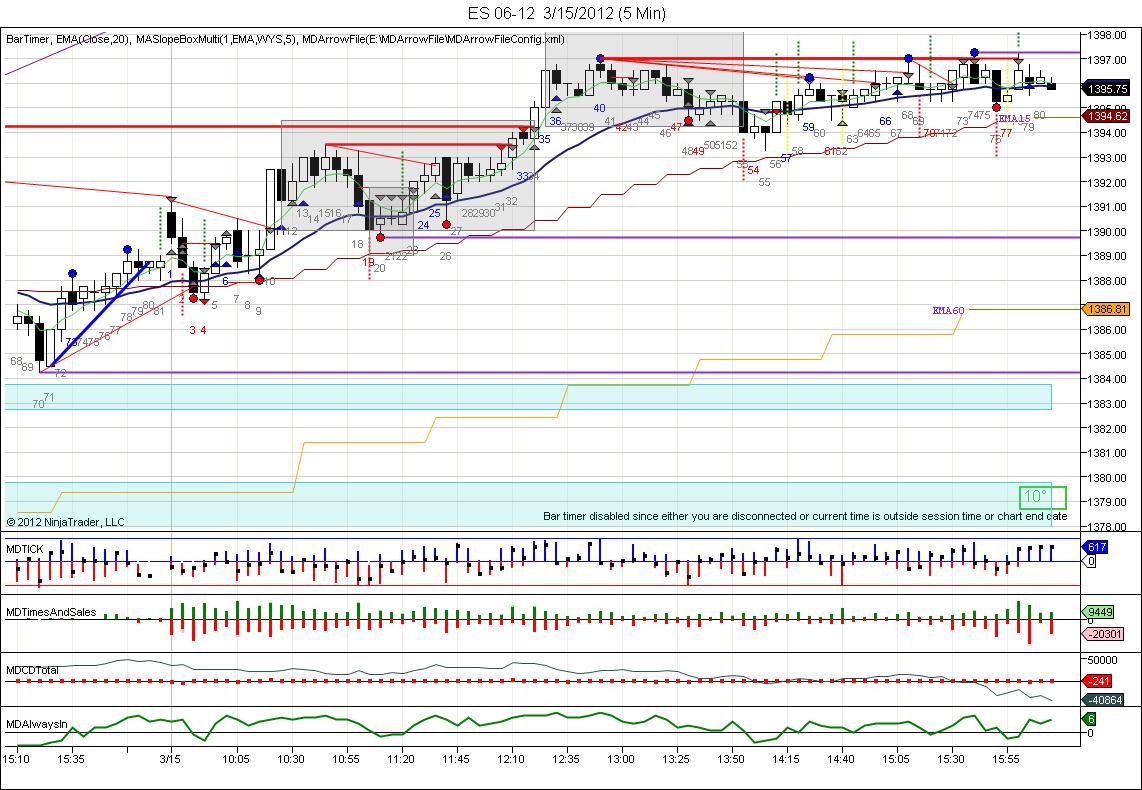Viewport: 1142px width, 790px height.
Task: Click the EMA60 line label
Action: pyautogui.click(x=948, y=310)
